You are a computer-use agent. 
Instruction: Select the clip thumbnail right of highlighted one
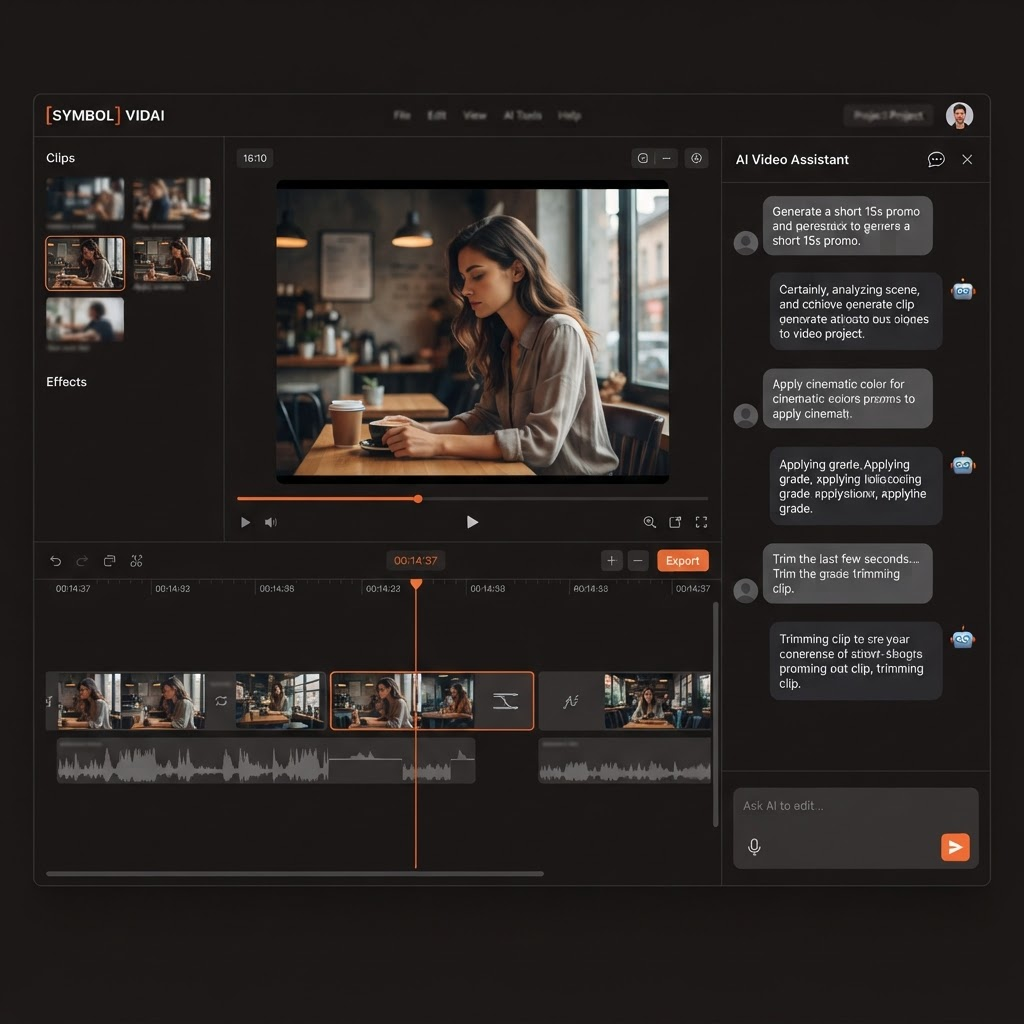coord(172,259)
